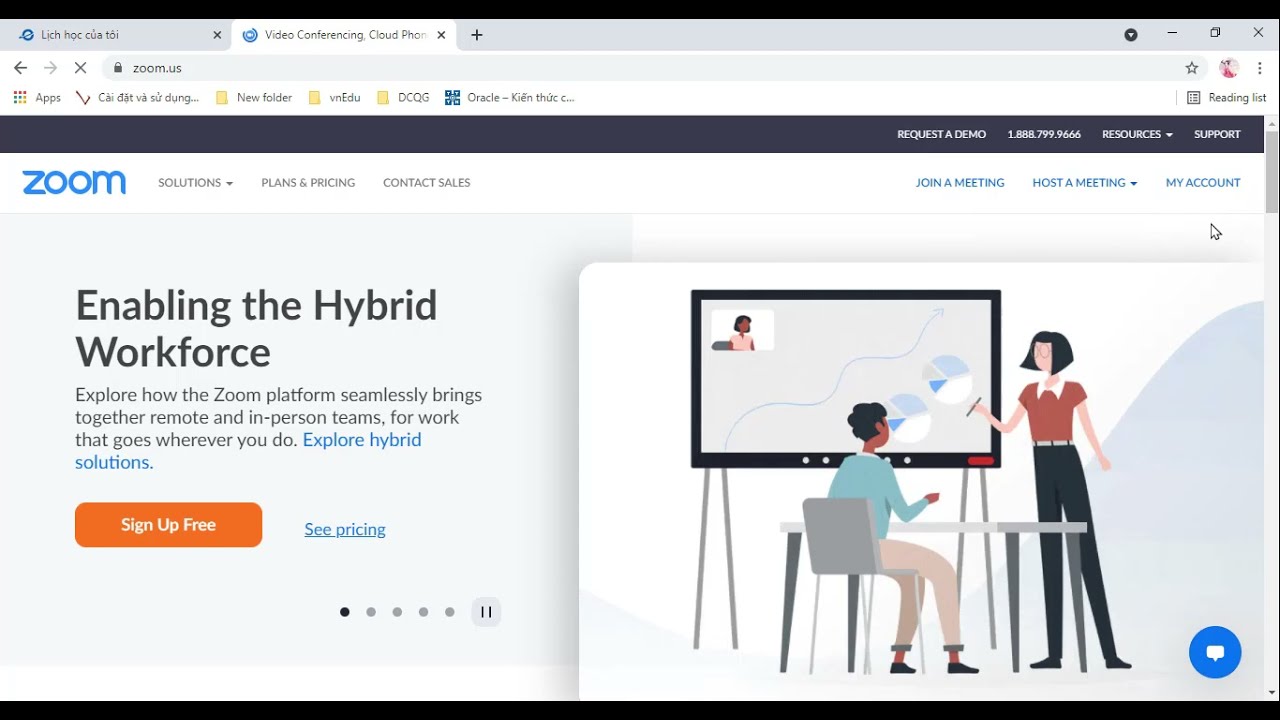The image size is (1280, 720).
Task: Expand the Solutions dropdown menu
Action: point(195,183)
